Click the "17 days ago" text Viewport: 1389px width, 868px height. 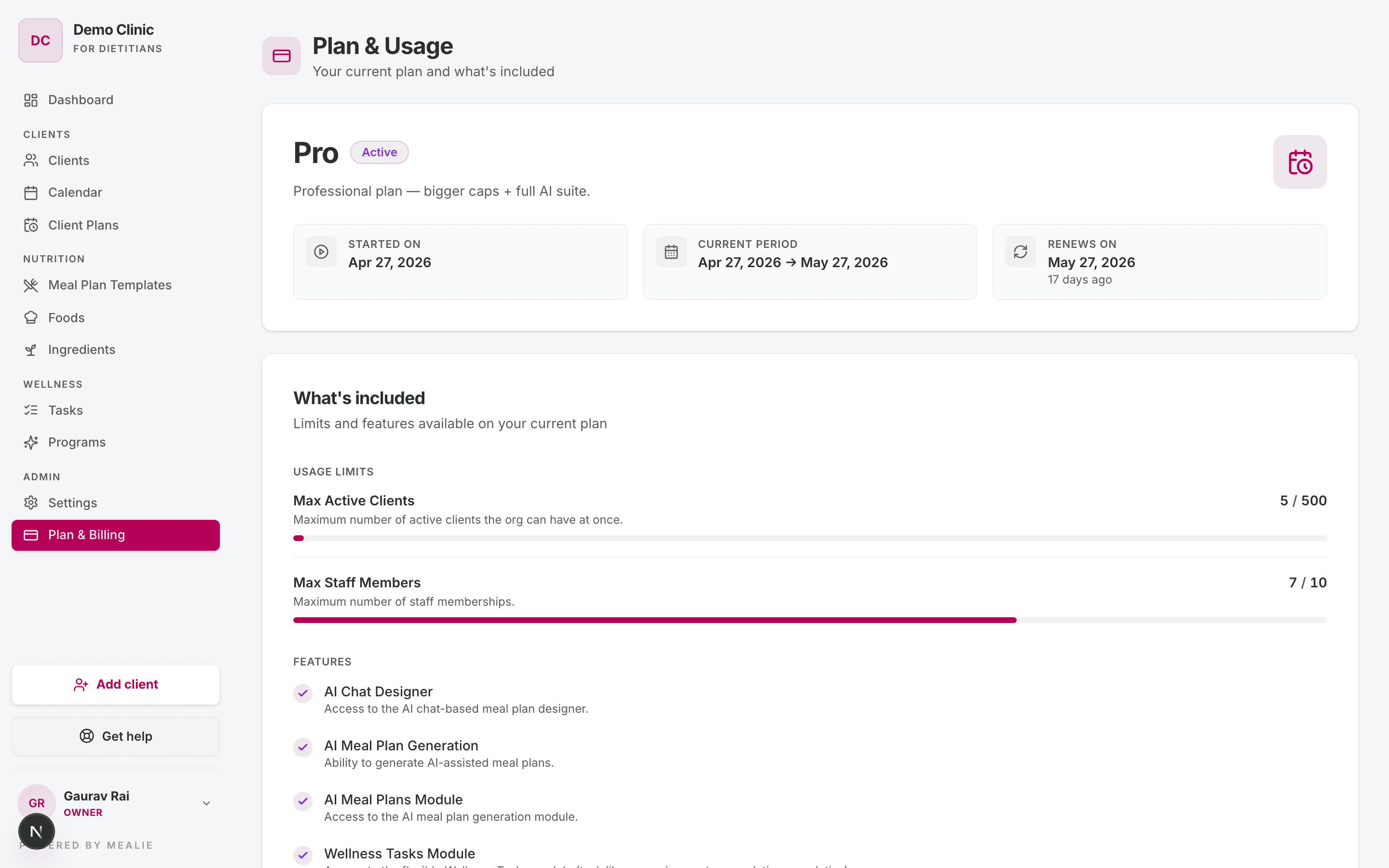(1079, 280)
